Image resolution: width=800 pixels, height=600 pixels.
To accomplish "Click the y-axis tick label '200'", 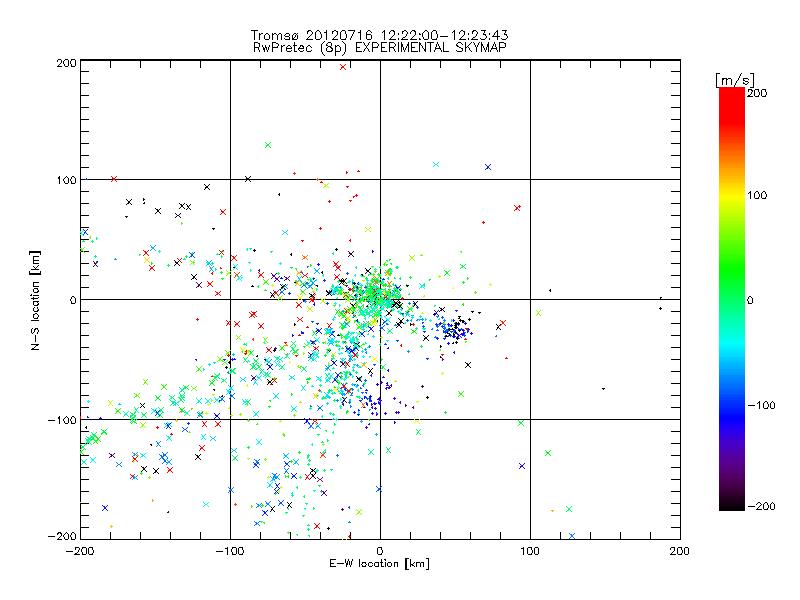I will pyautogui.click(x=66, y=63).
